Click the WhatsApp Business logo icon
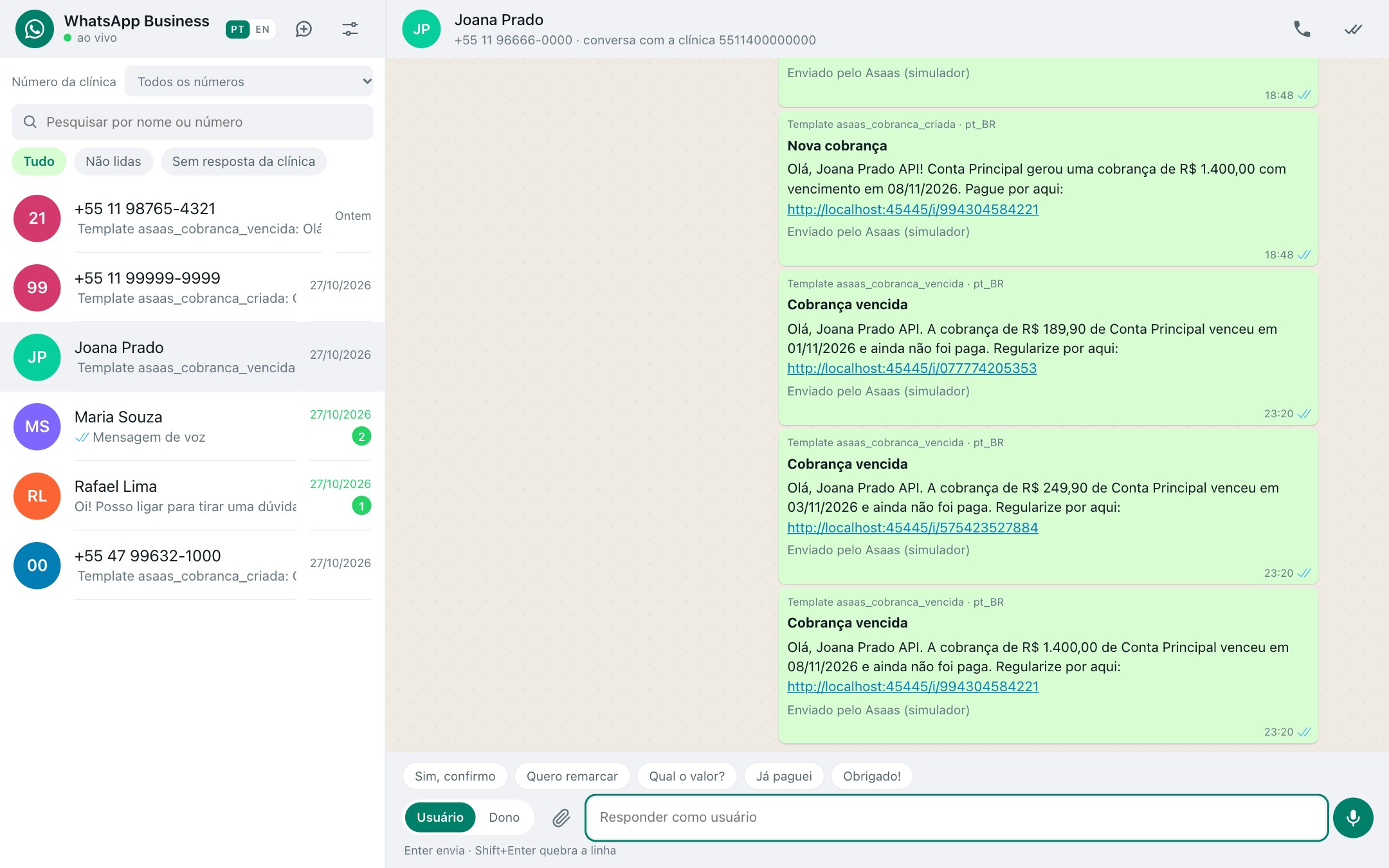Image resolution: width=1389 pixels, height=868 pixels. point(34,29)
